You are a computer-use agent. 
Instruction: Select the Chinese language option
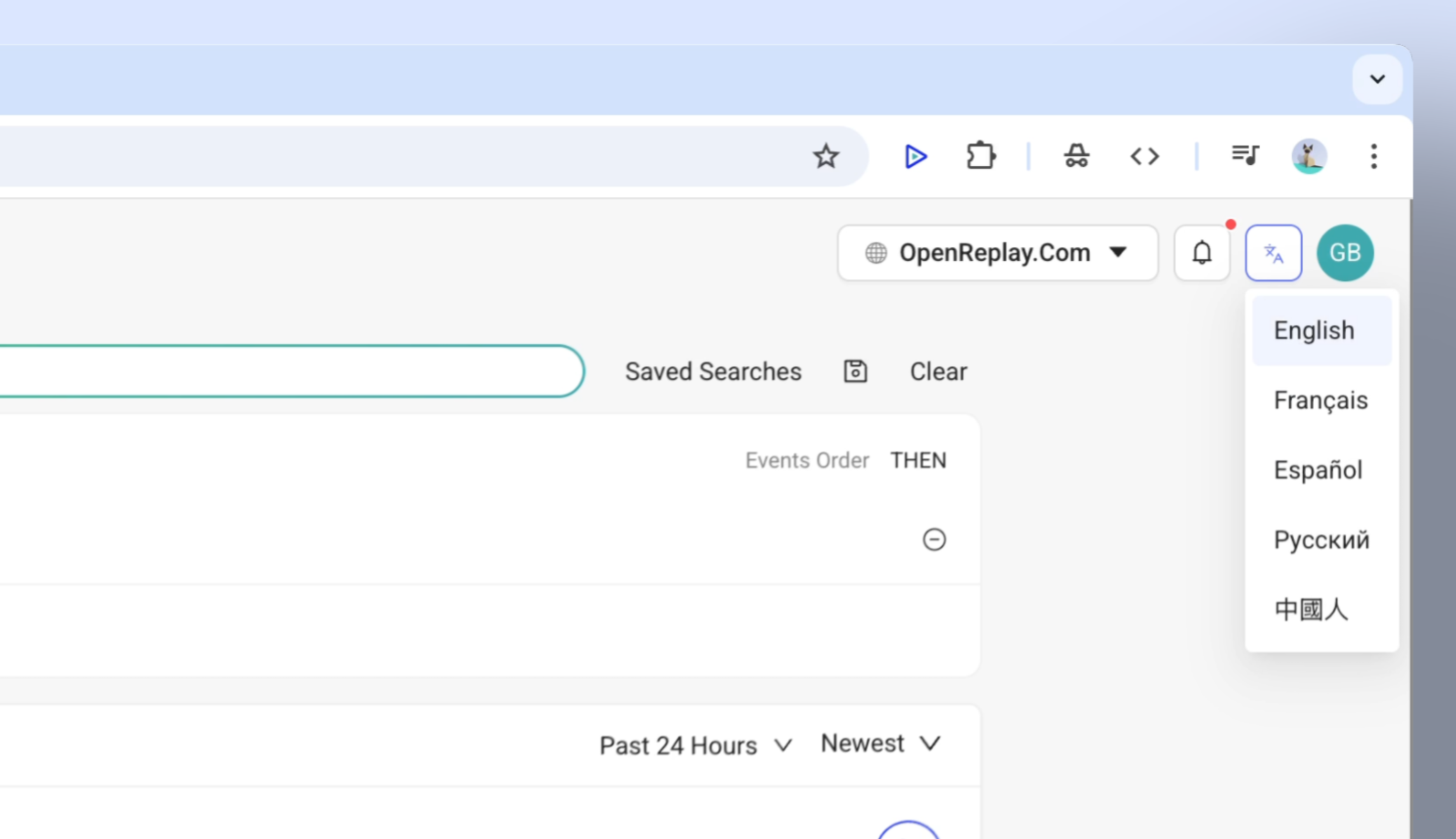tap(1322, 610)
